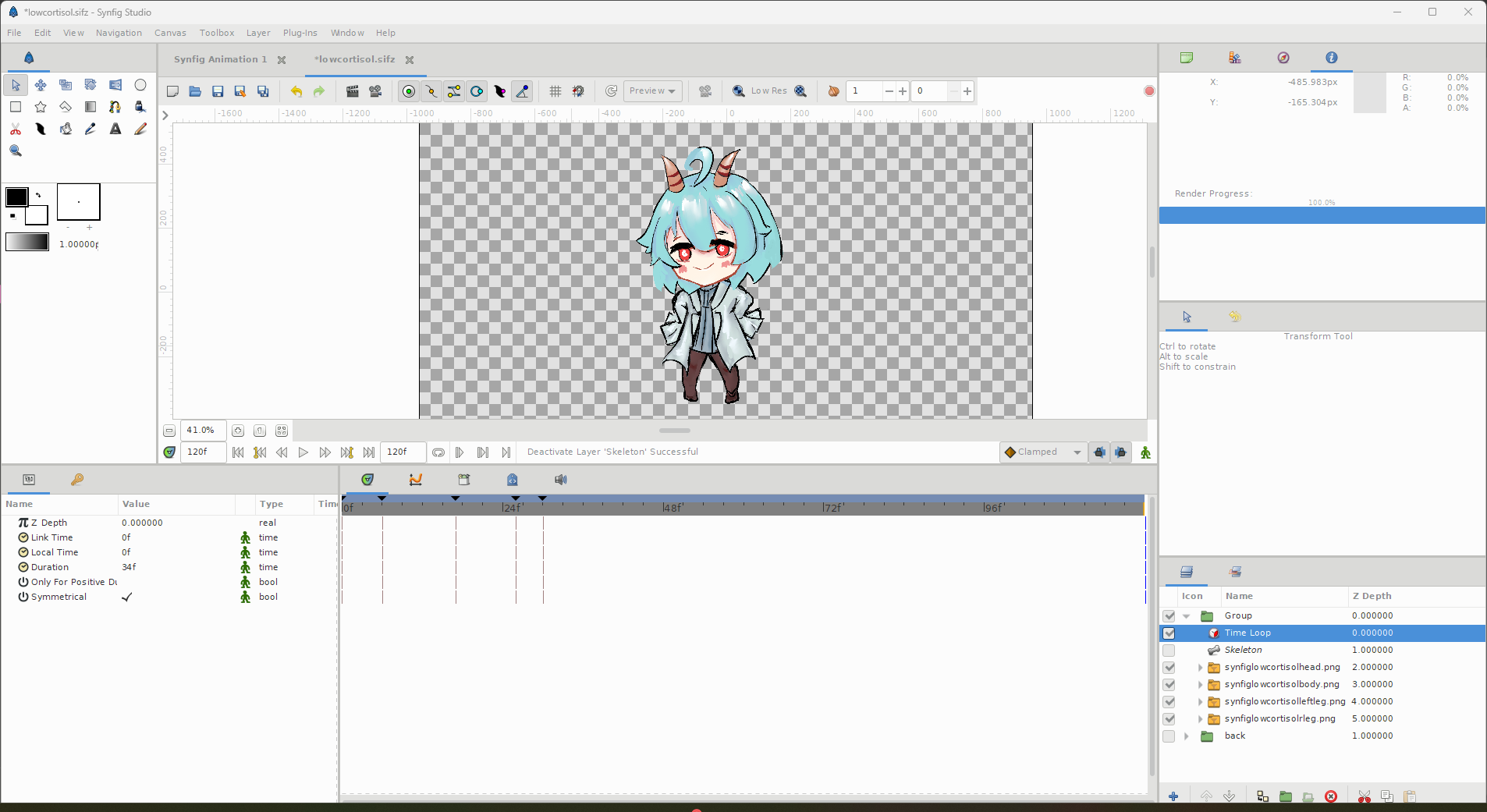Expand the back group layer
Viewport: 1487px width, 812px height.
[1187, 736]
